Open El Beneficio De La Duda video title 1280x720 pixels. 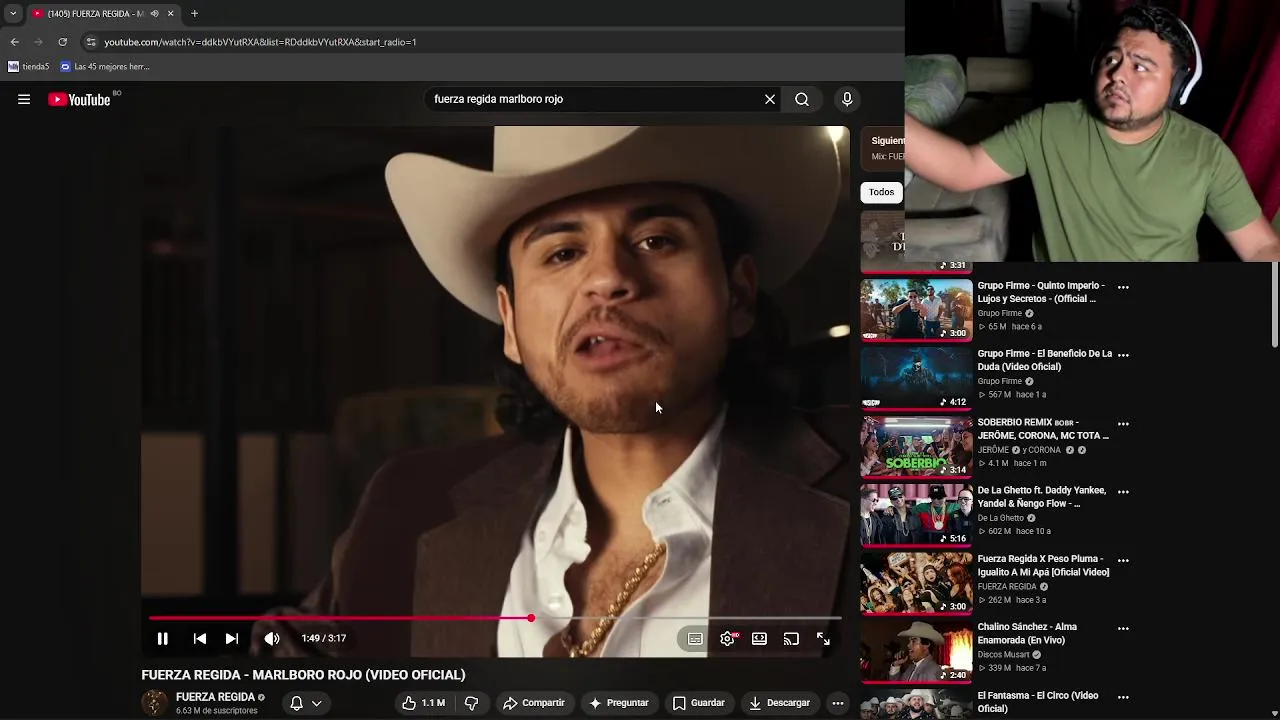pos(1044,360)
